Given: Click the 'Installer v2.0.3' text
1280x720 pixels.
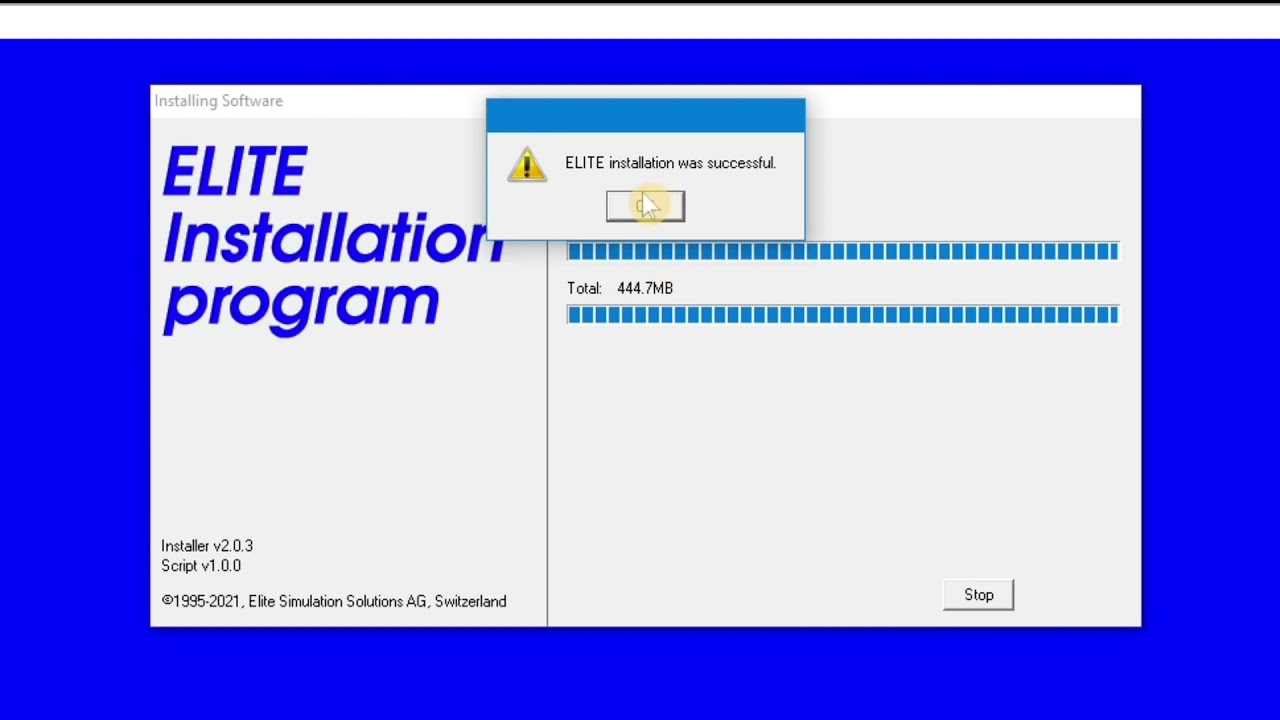Looking at the screenshot, I should (207, 546).
